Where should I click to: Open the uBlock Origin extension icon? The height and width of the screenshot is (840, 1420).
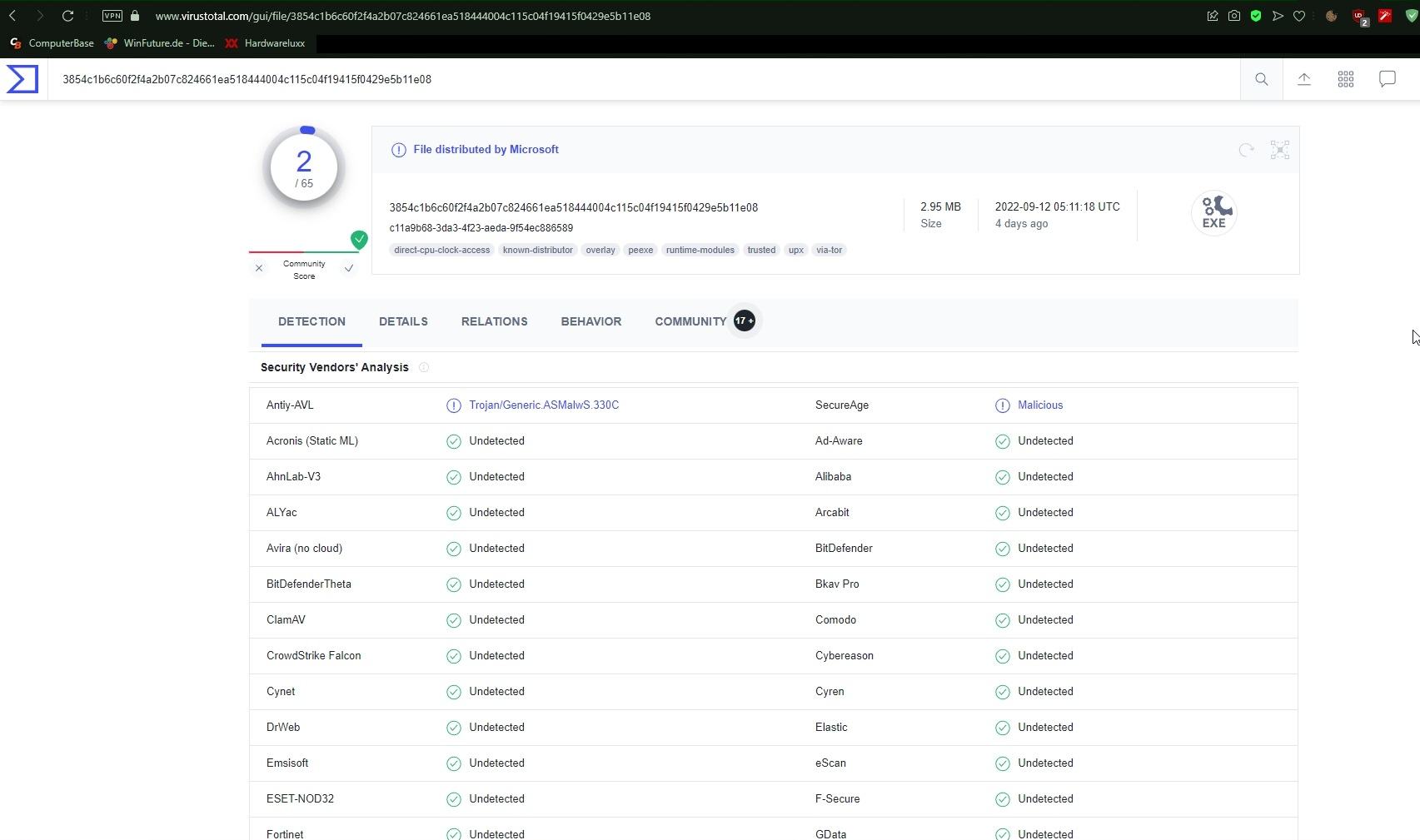pos(1360,17)
